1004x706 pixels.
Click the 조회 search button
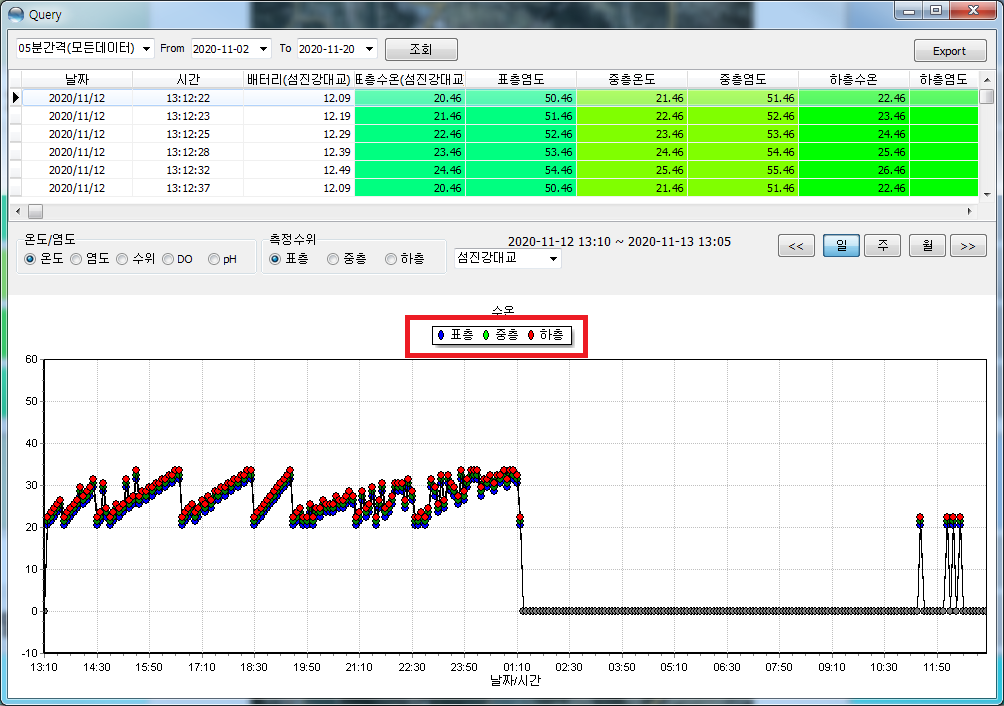click(x=421, y=49)
